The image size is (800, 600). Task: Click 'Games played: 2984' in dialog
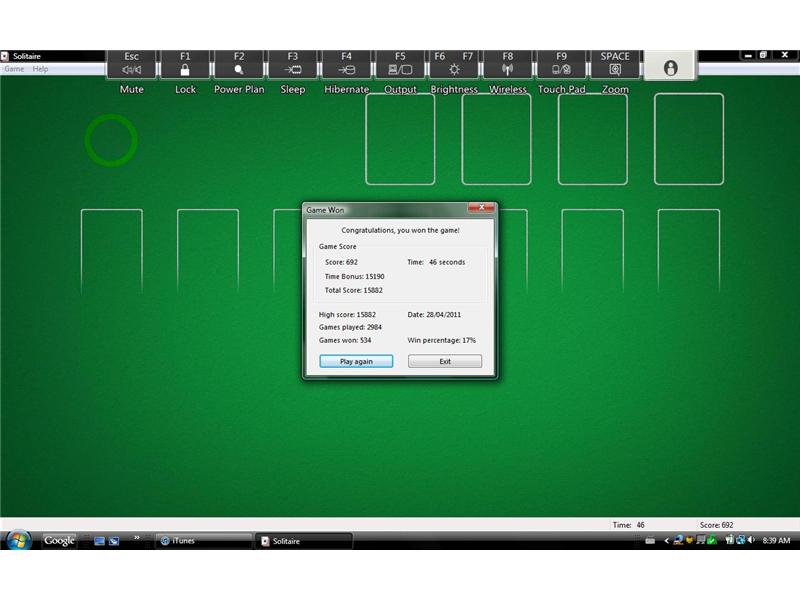[x=350, y=327]
